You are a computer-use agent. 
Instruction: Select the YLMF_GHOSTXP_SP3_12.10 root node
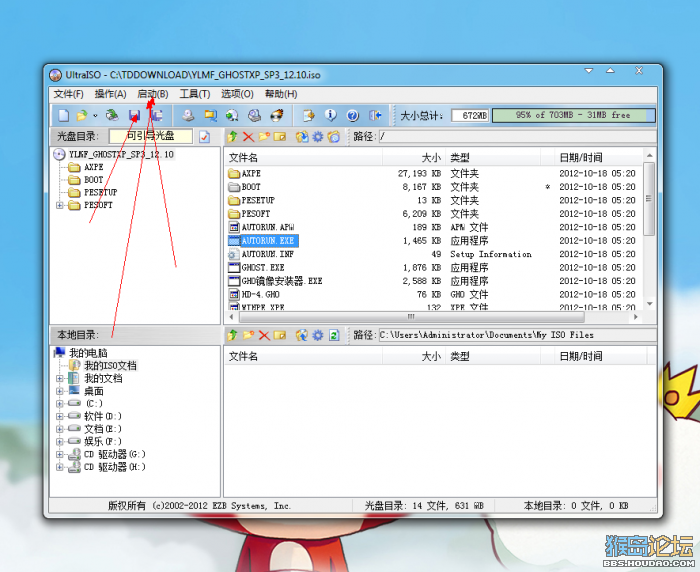[x=121, y=154]
